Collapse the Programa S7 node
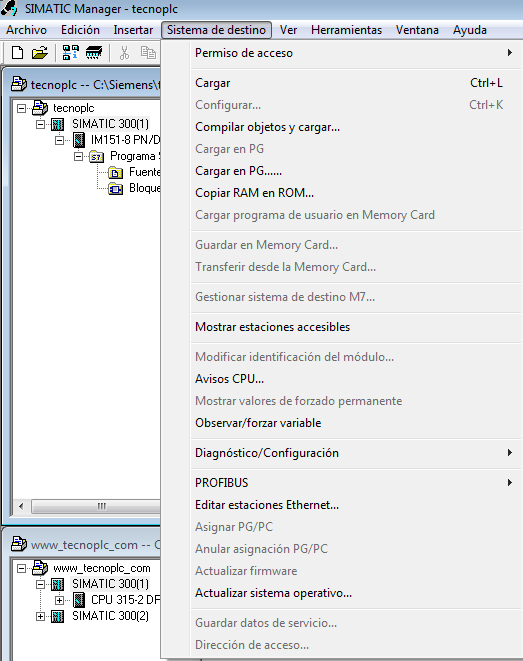 click(78, 156)
